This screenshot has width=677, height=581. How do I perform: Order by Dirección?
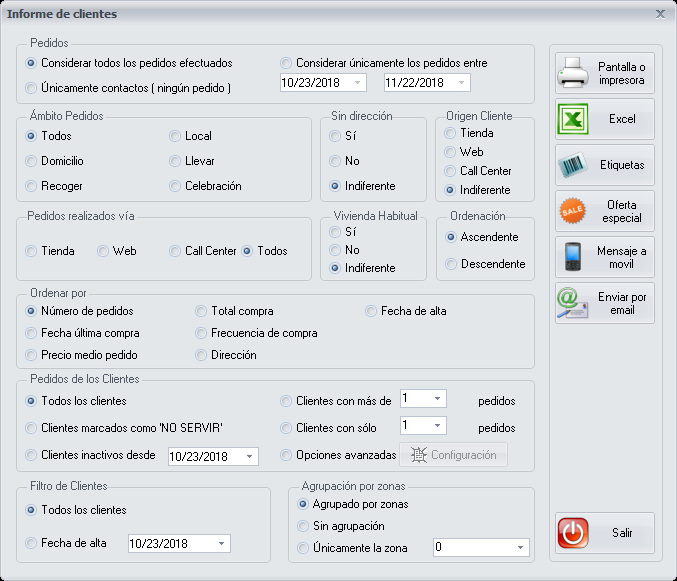point(201,355)
